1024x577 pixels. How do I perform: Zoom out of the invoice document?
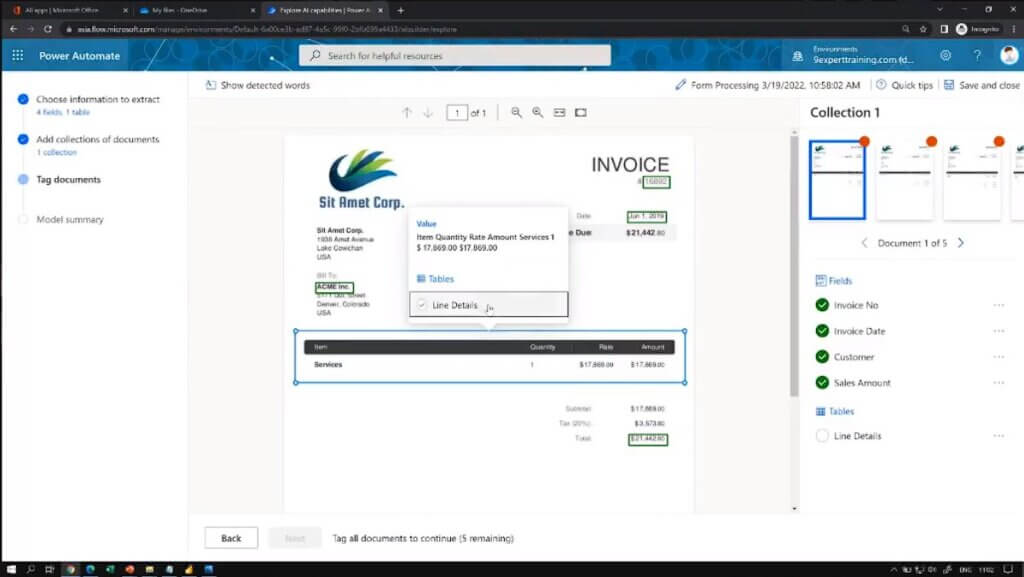point(516,112)
